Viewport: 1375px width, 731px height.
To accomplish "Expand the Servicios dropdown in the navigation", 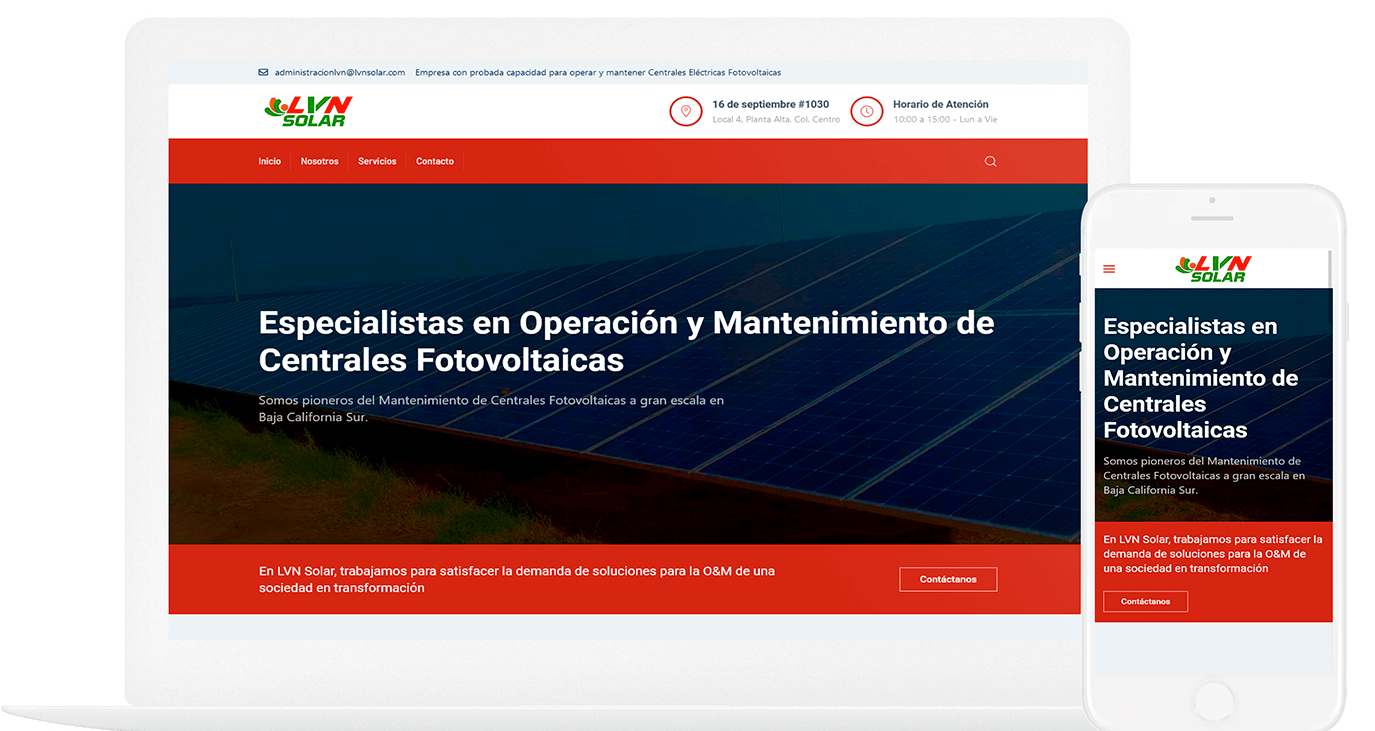I will coord(377,160).
